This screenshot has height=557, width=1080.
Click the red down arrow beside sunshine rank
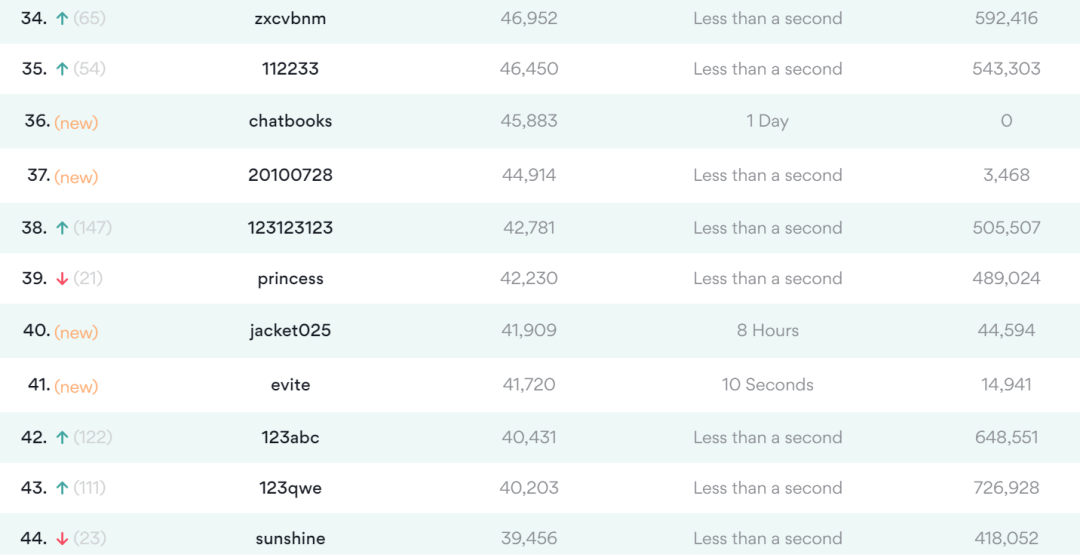(62, 539)
